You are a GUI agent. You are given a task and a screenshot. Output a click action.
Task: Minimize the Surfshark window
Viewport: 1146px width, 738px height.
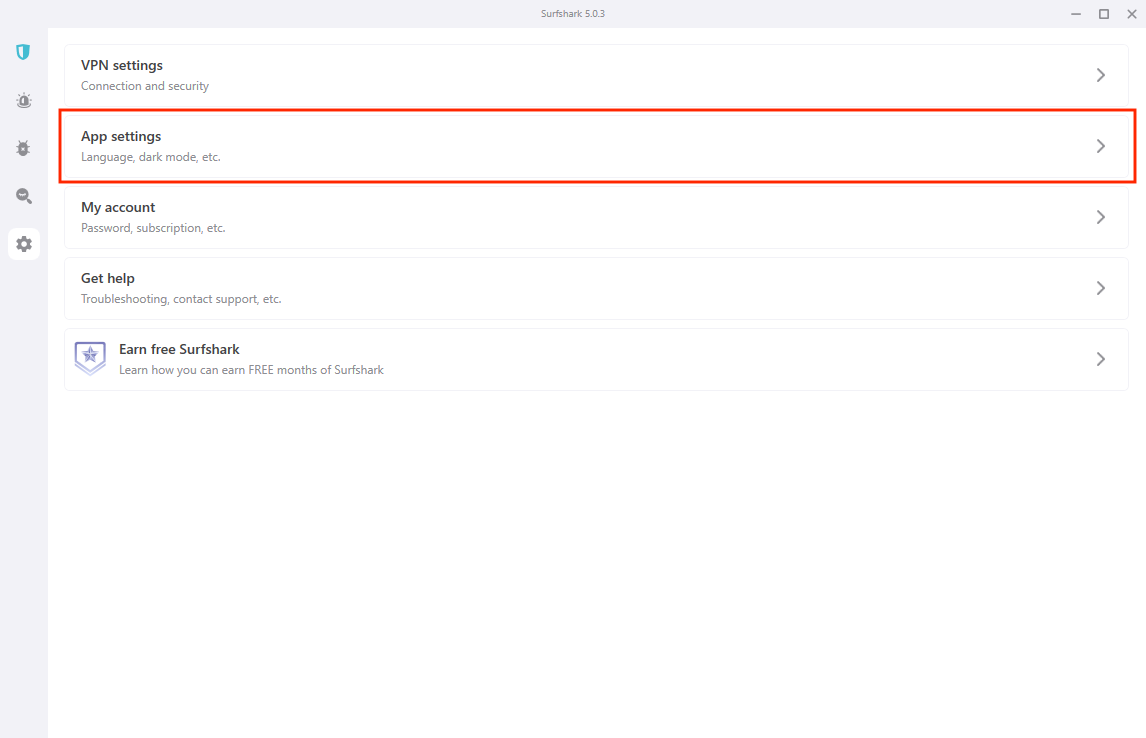tap(1076, 14)
